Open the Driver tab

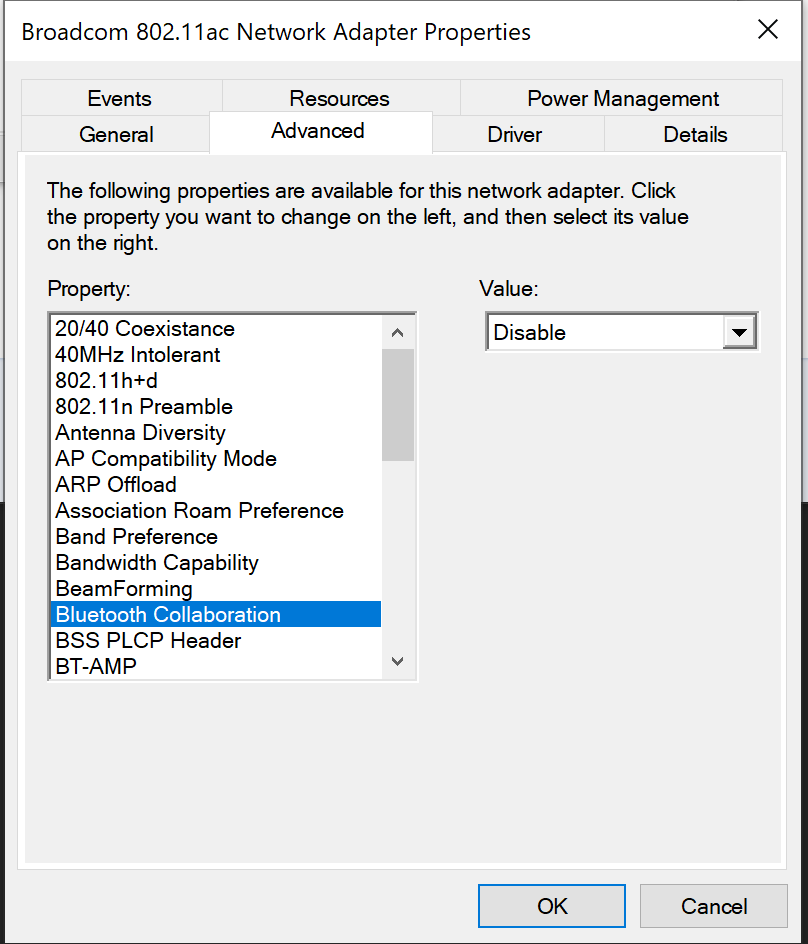click(515, 135)
